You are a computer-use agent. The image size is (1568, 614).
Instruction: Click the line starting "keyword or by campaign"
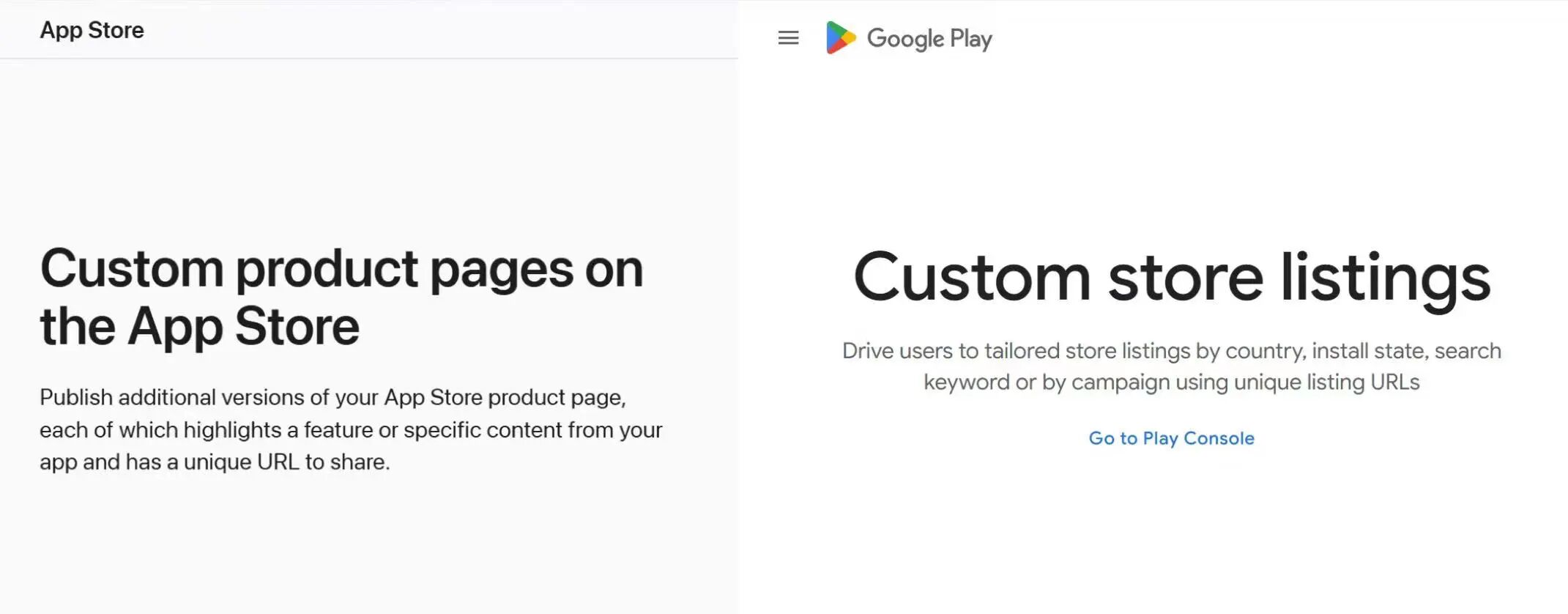tap(1171, 382)
